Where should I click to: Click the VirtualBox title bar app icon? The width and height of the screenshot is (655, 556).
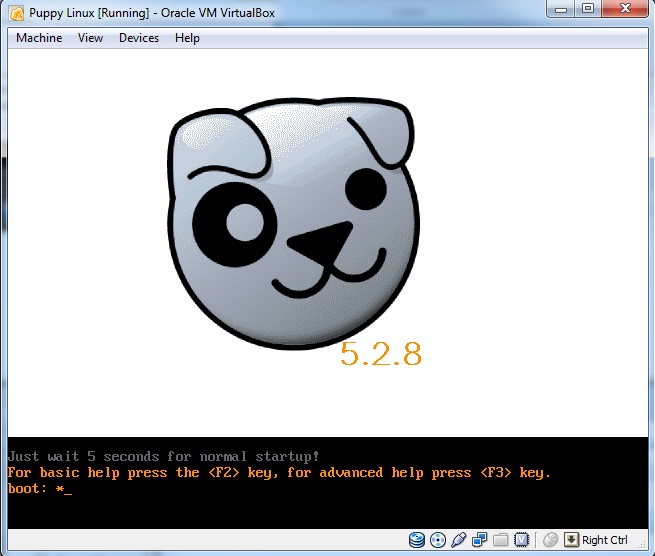pyautogui.click(x=17, y=13)
